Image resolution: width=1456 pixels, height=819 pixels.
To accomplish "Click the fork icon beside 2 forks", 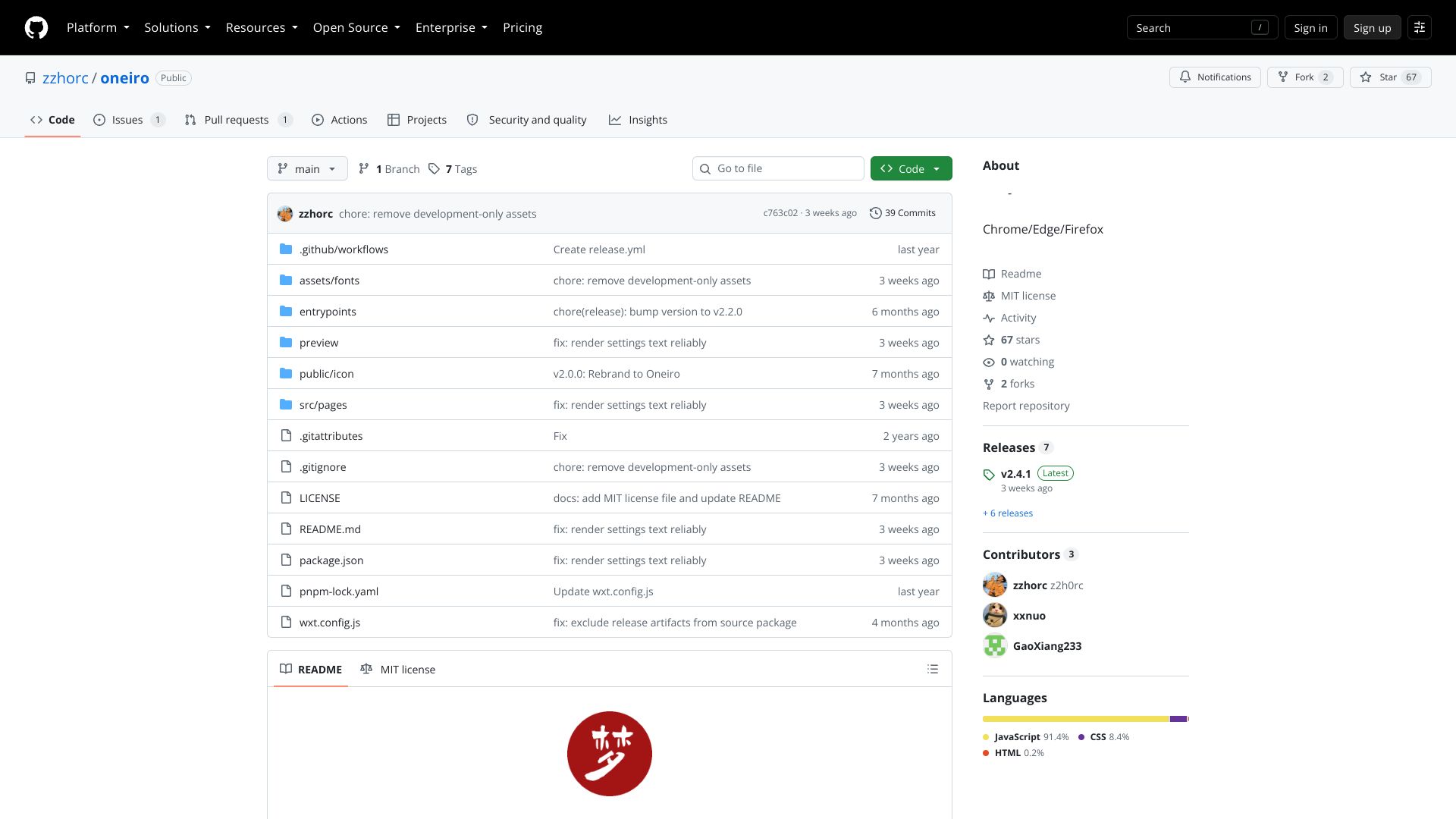I will tap(989, 384).
